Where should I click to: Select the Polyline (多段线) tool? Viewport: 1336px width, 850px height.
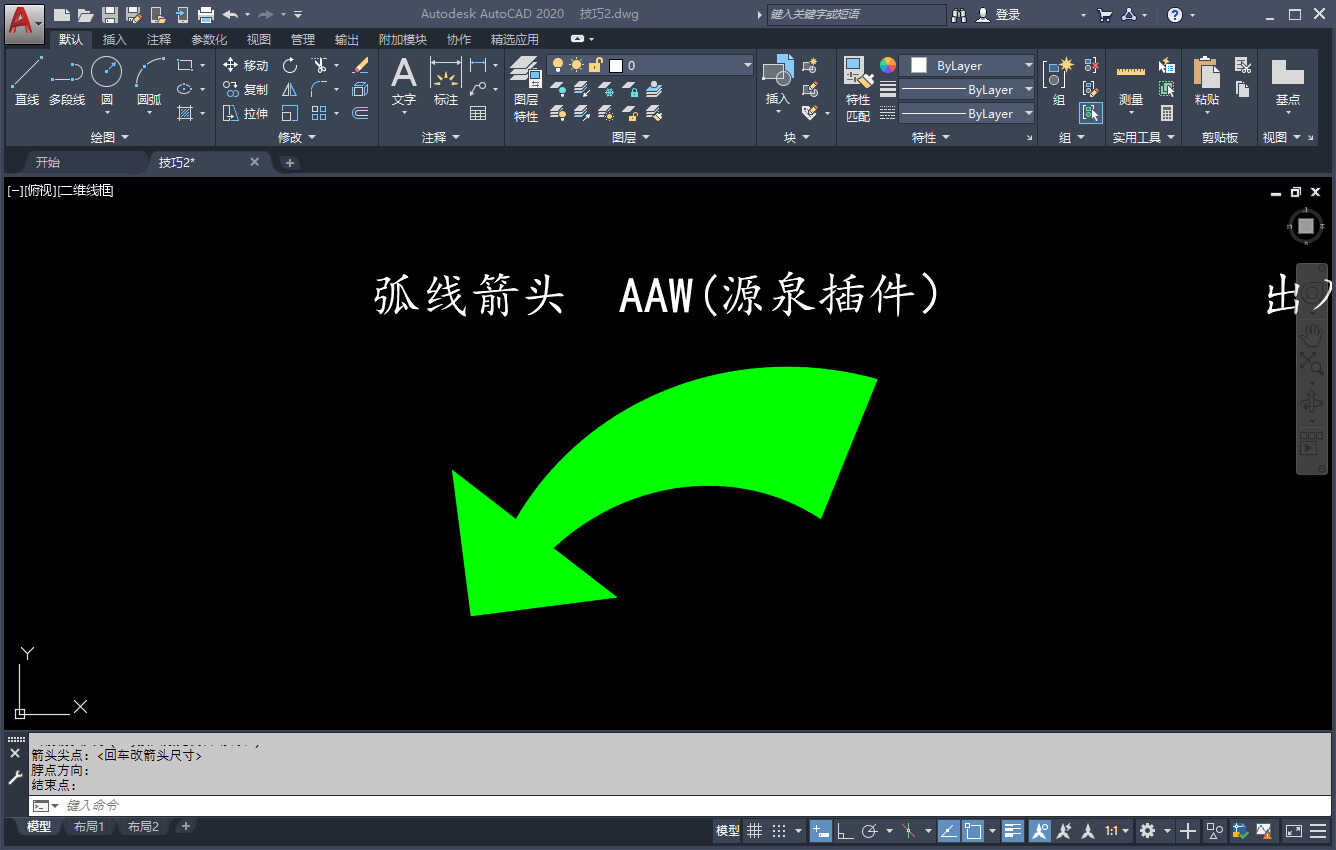[x=67, y=80]
